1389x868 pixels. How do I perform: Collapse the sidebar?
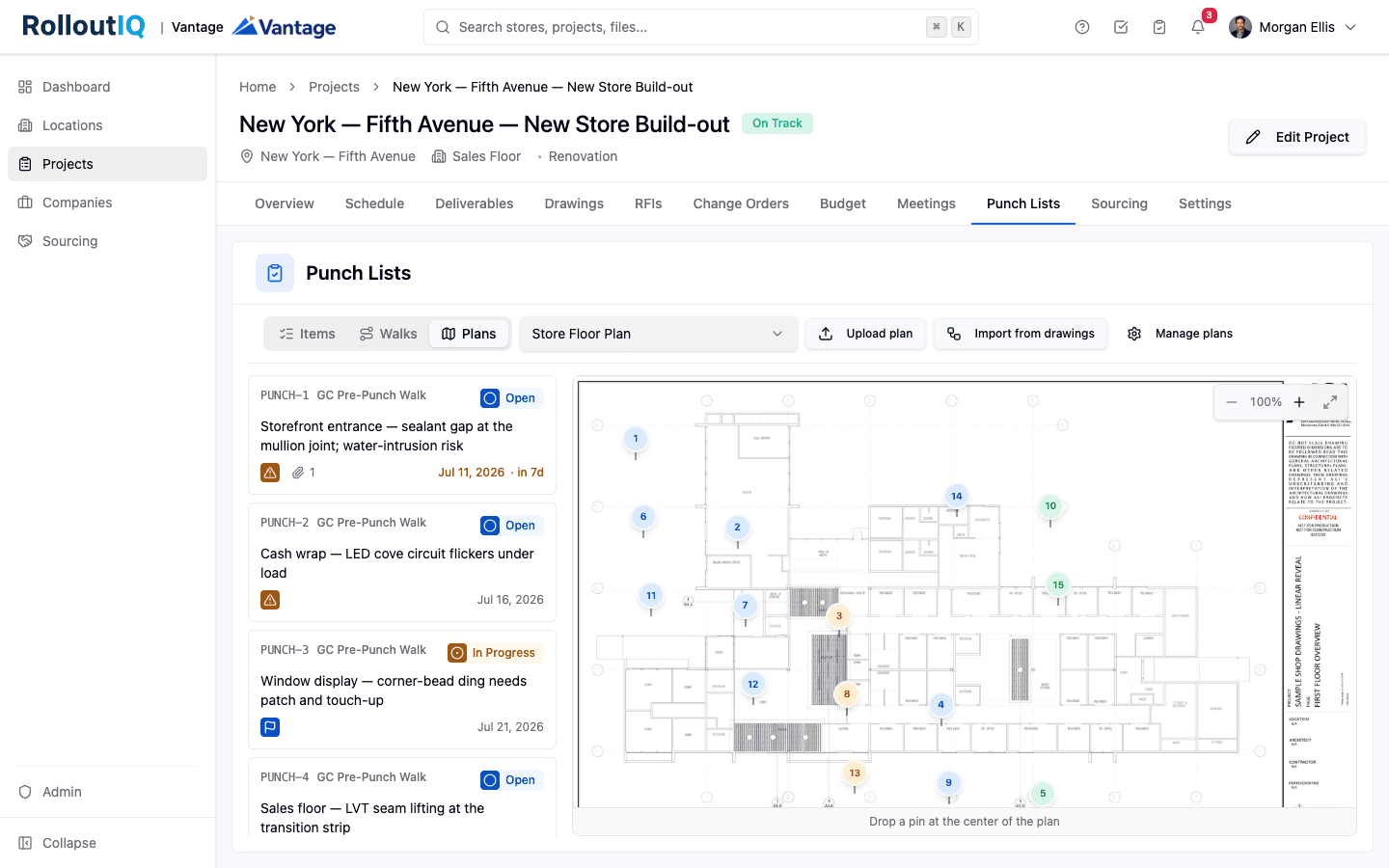coord(107,843)
